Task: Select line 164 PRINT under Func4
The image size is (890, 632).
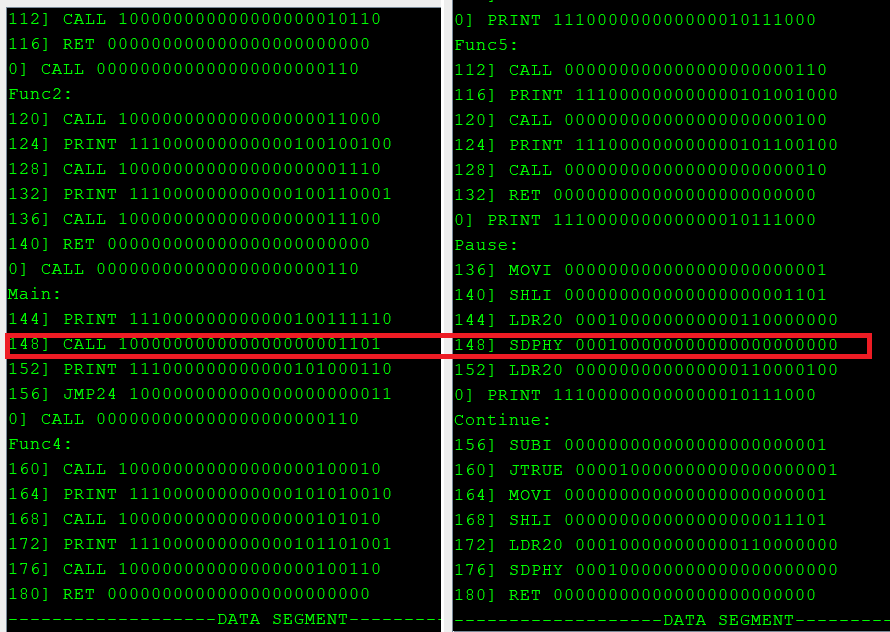Action: (x=200, y=493)
